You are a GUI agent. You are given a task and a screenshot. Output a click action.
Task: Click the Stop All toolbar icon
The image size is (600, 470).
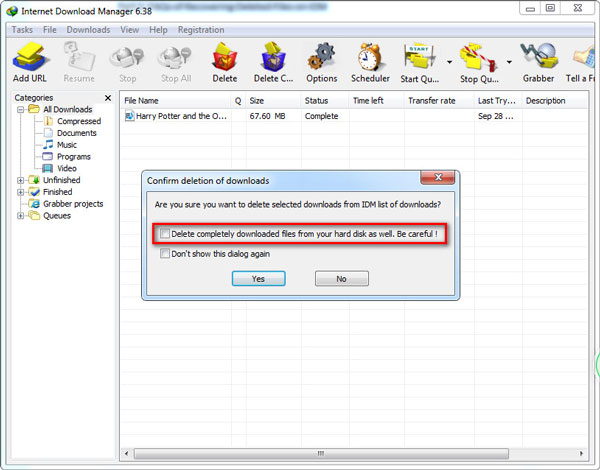pyautogui.click(x=176, y=57)
